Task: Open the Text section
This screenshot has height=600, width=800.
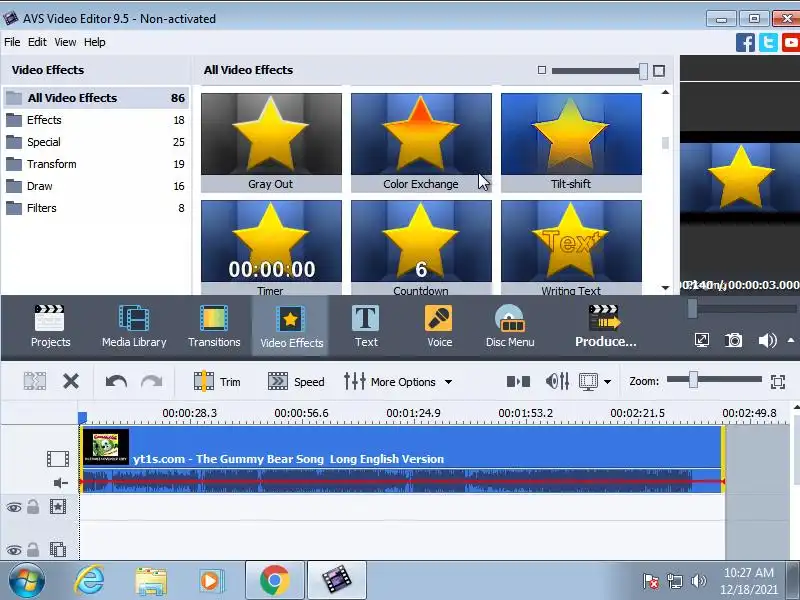Action: (366, 327)
